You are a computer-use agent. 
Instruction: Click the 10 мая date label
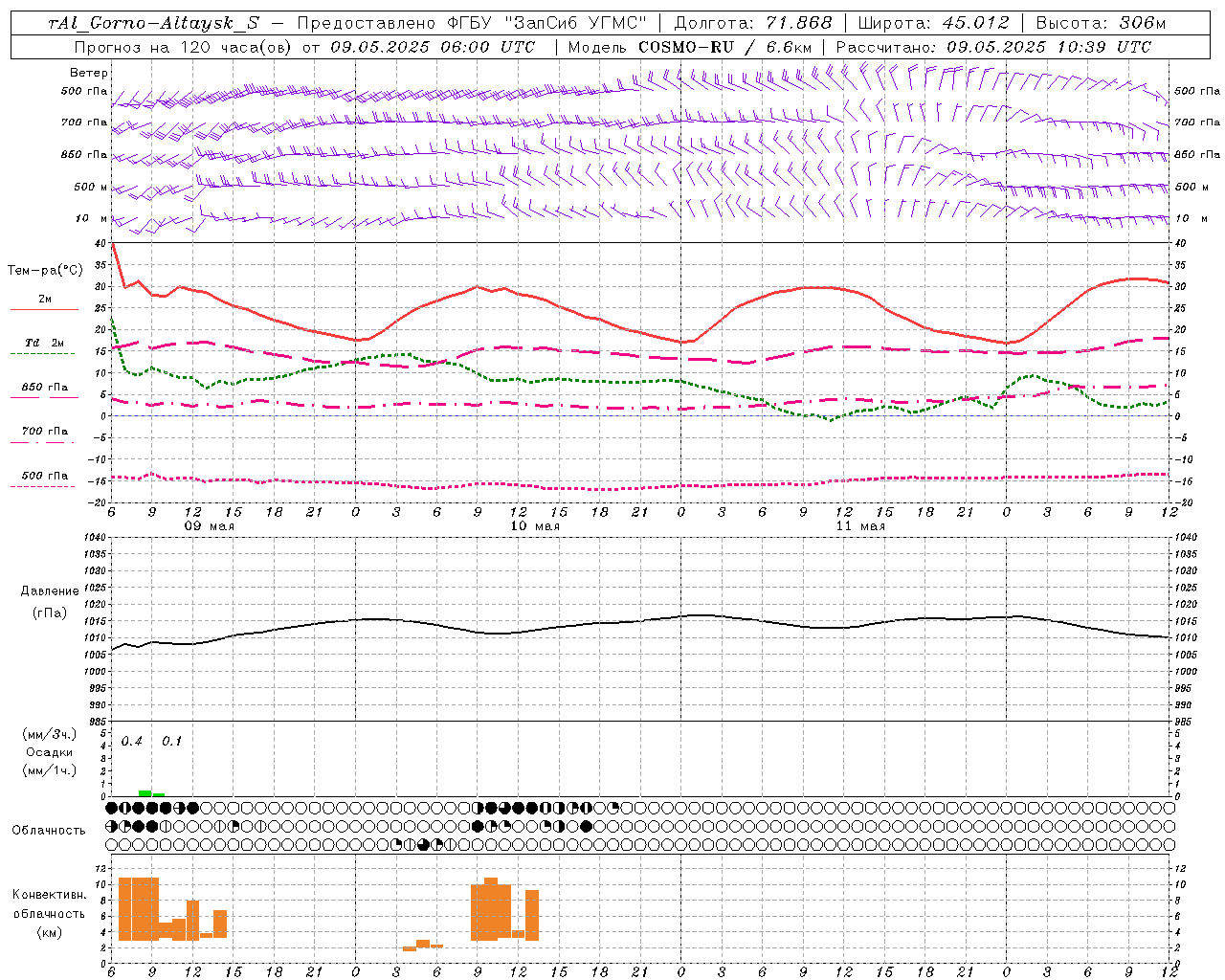coord(535,526)
